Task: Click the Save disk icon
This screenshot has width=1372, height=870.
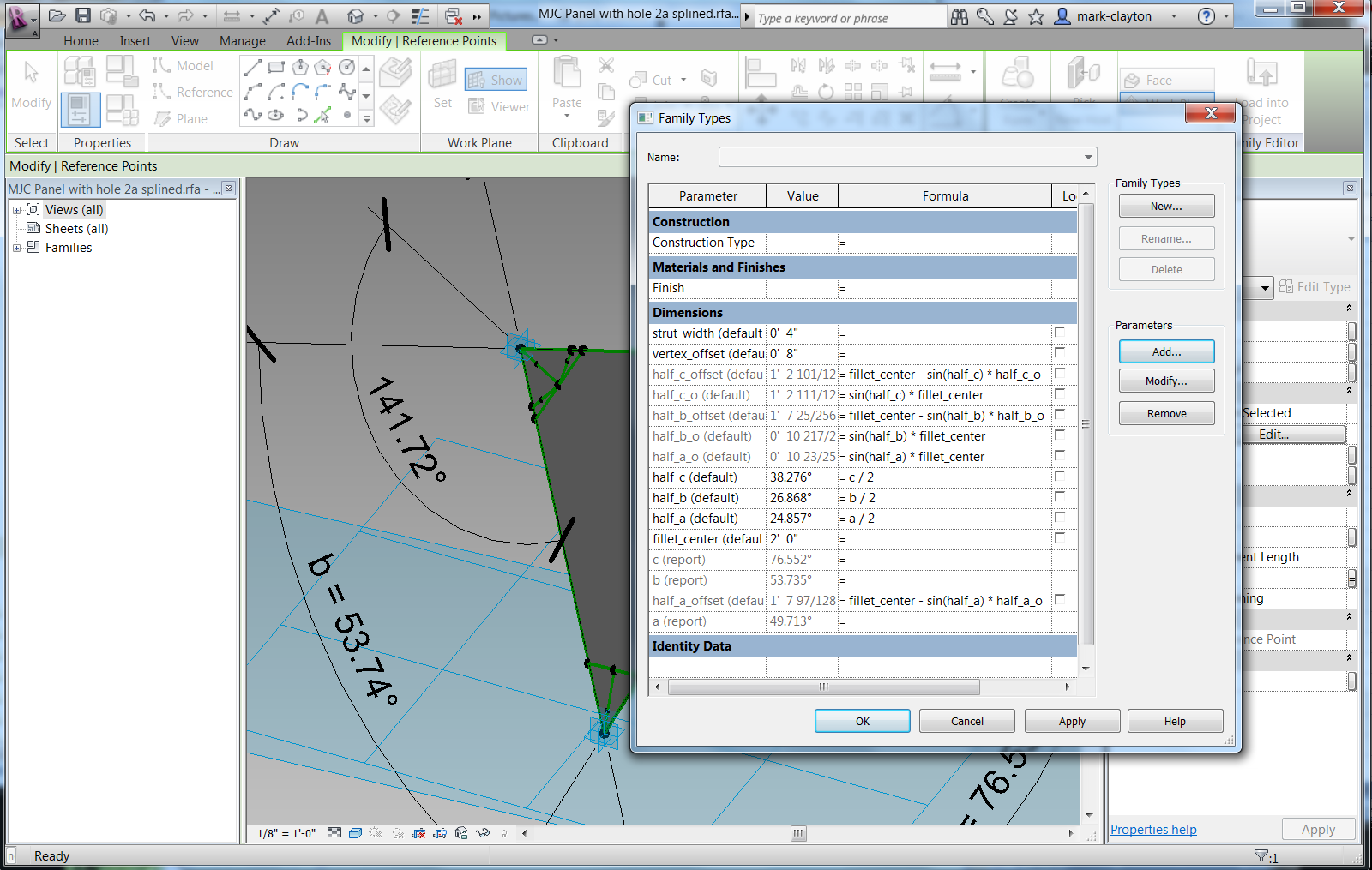Action: point(83,15)
